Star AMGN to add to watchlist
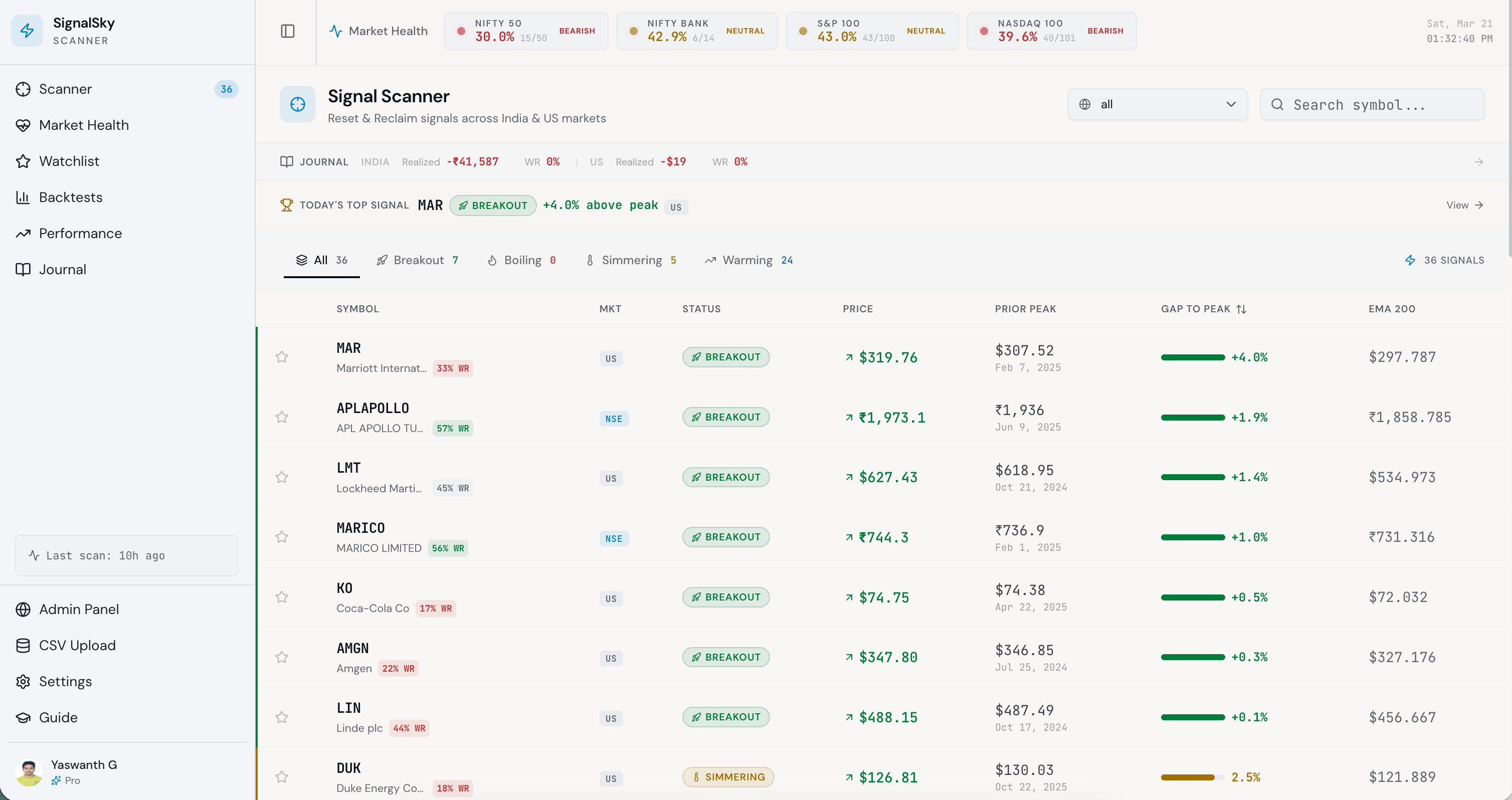Screen dimensions: 1512x800 click(282, 657)
